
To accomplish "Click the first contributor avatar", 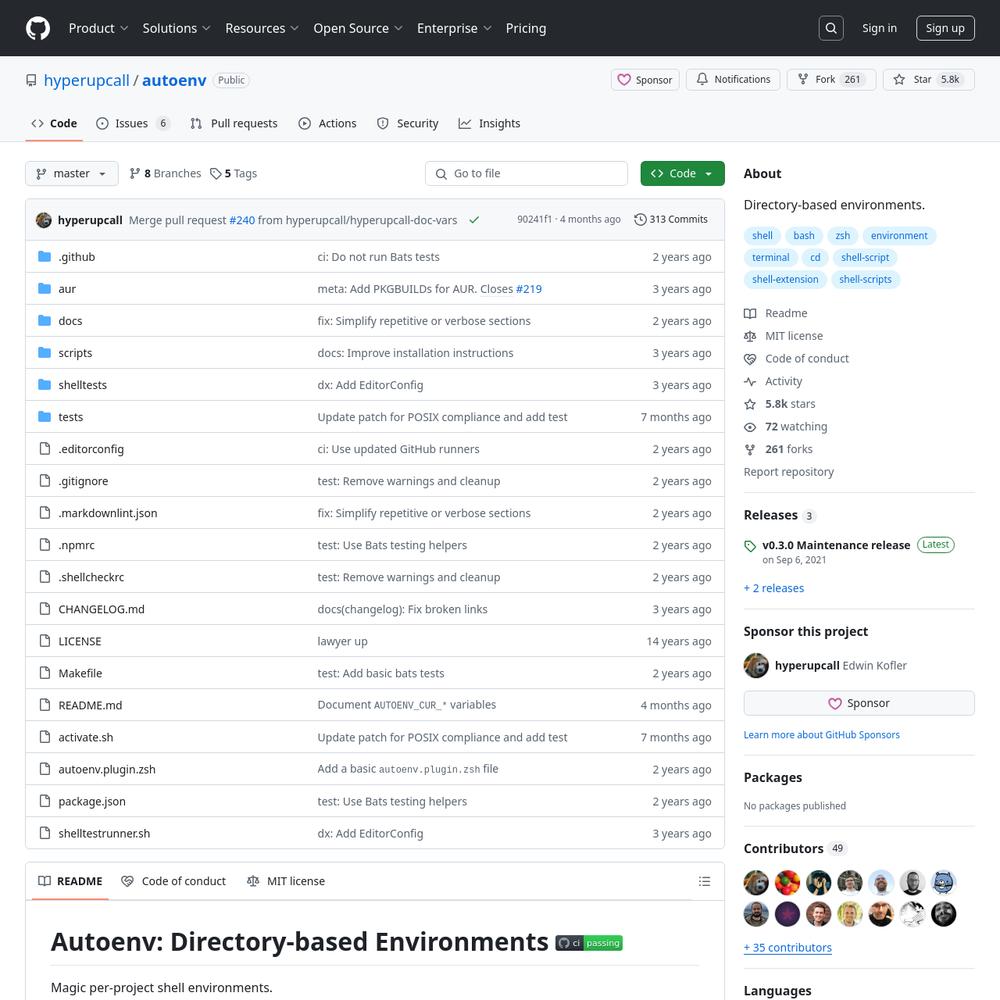I will (x=756, y=883).
